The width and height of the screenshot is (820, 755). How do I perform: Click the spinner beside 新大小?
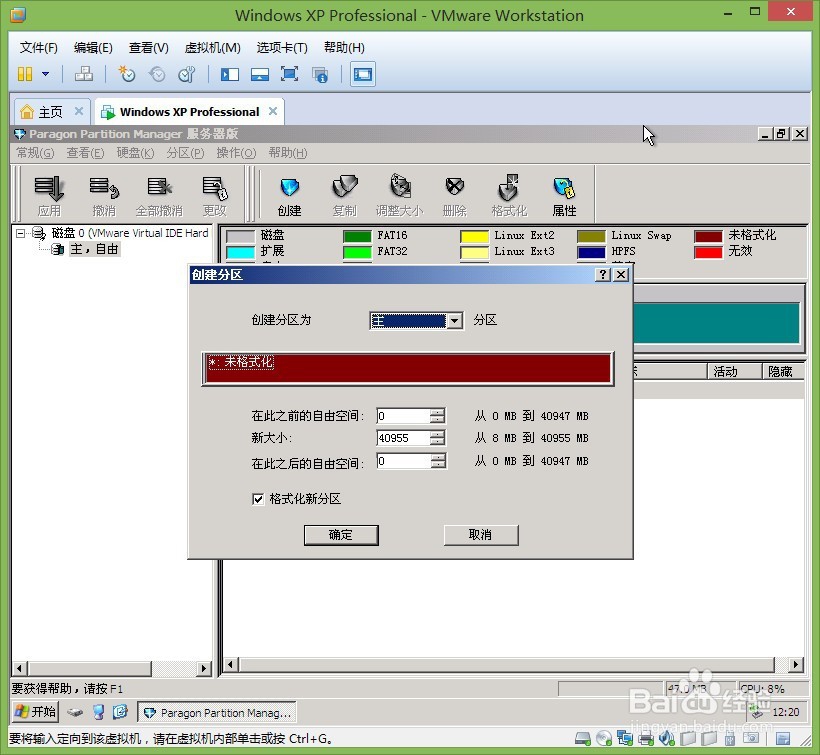438,438
